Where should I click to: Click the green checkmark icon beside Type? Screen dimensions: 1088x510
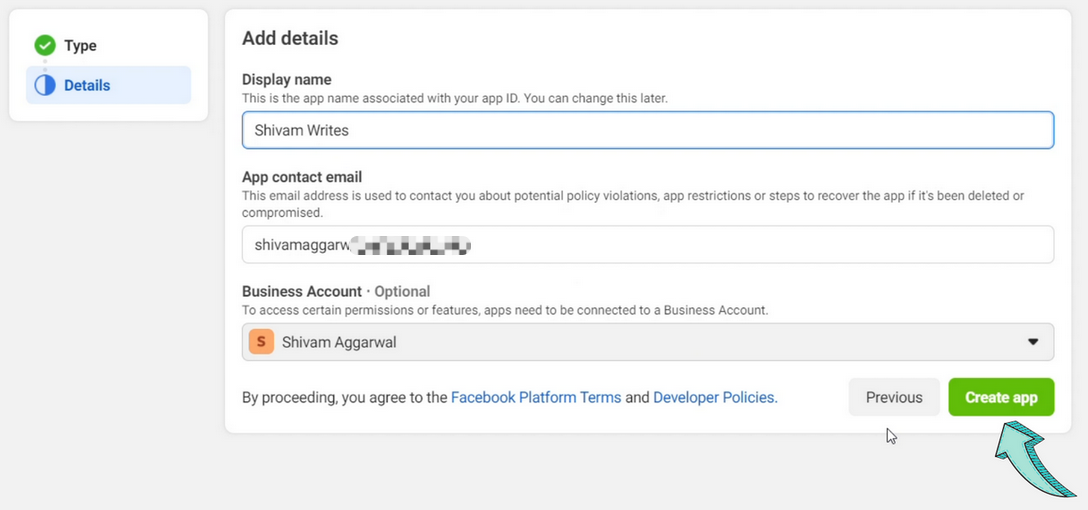tap(45, 45)
